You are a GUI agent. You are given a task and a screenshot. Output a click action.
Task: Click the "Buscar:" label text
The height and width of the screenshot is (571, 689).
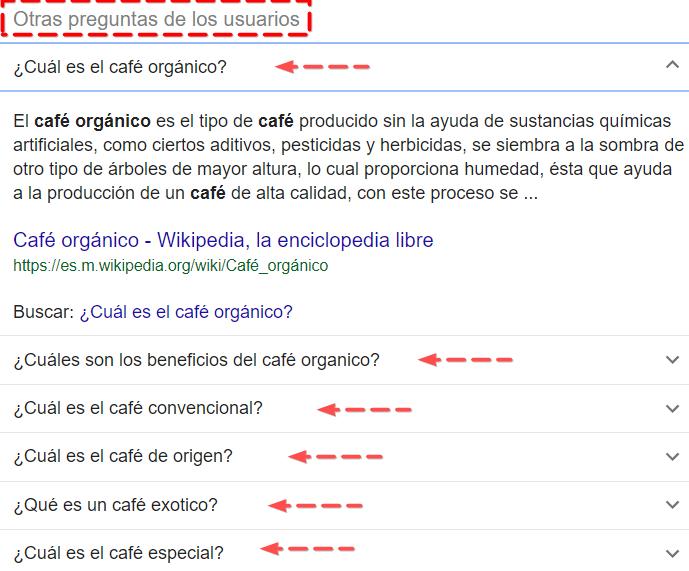(43, 312)
